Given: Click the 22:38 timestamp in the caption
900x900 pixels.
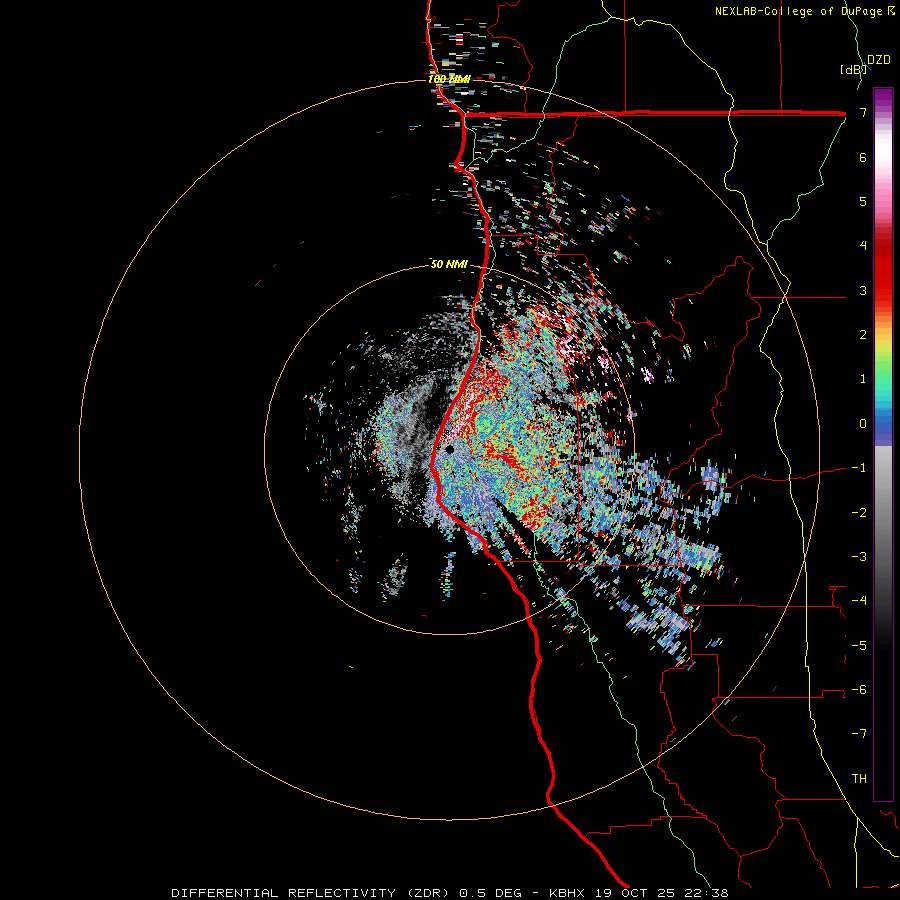Looking at the screenshot, I should click(709, 893).
